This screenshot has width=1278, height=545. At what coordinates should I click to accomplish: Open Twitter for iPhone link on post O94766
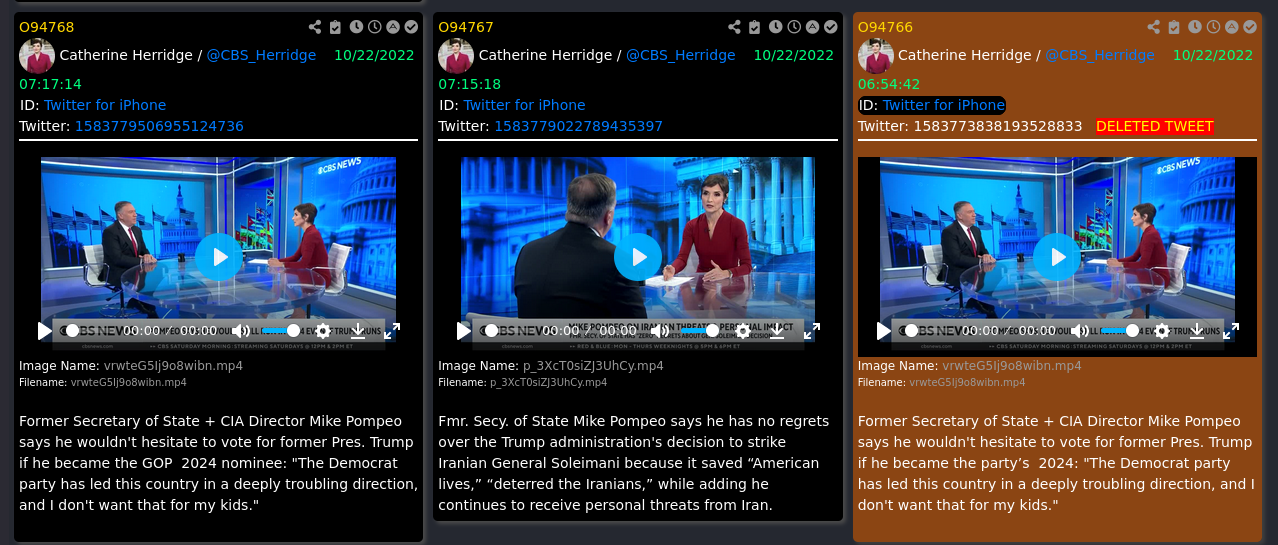tap(944, 105)
